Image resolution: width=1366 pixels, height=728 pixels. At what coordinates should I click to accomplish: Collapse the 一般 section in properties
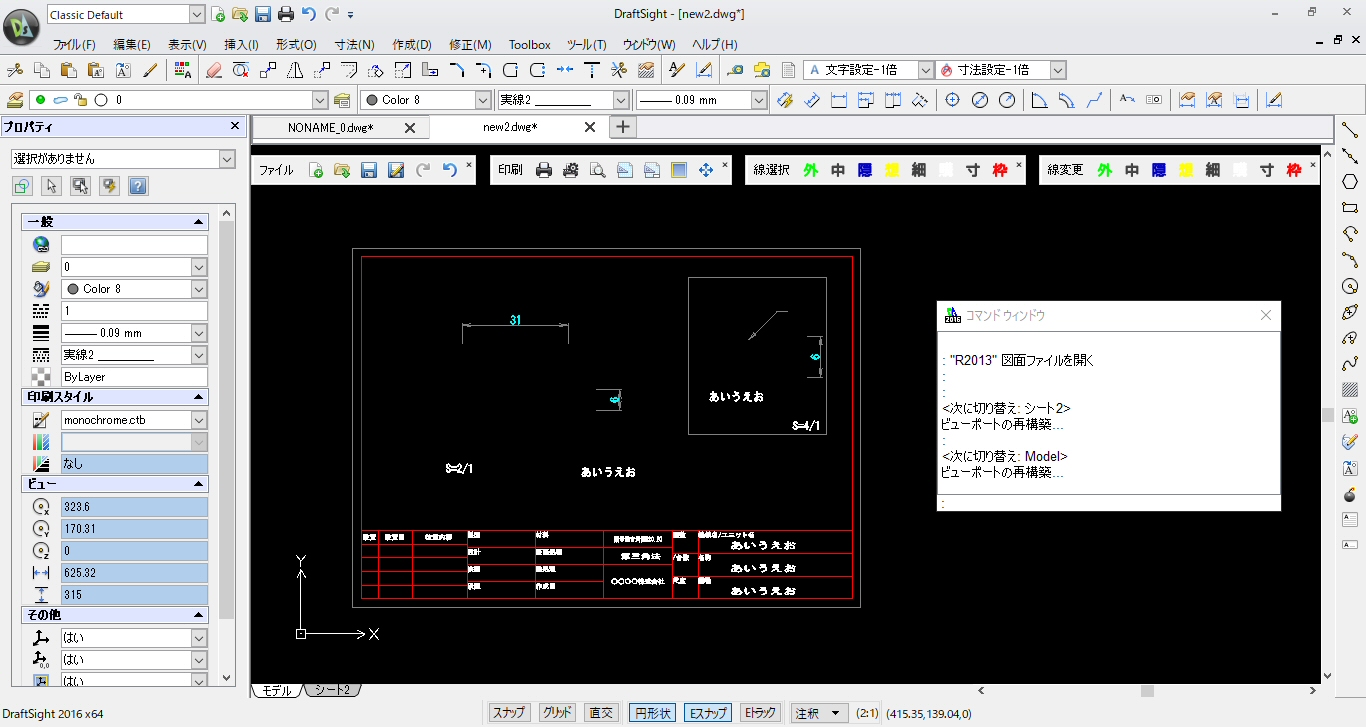pos(199,223)
